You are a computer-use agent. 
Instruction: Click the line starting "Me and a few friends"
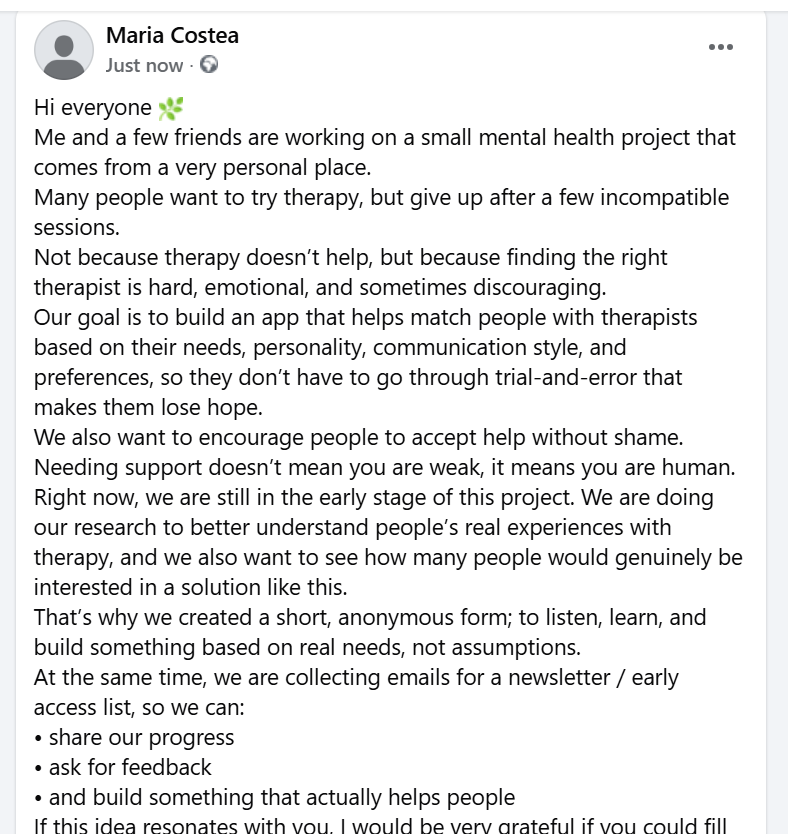pos(384,138)
